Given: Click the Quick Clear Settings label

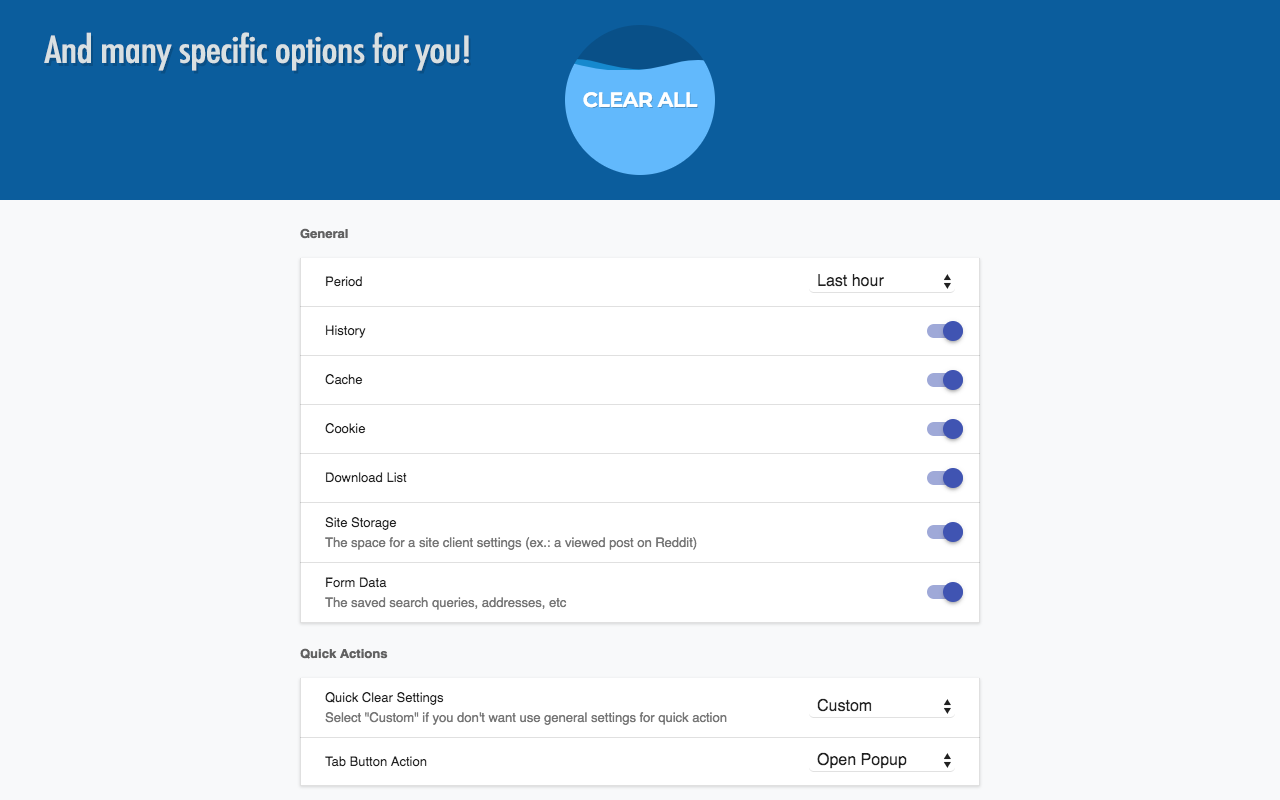Looking at the screenshot, I should 384,698.
